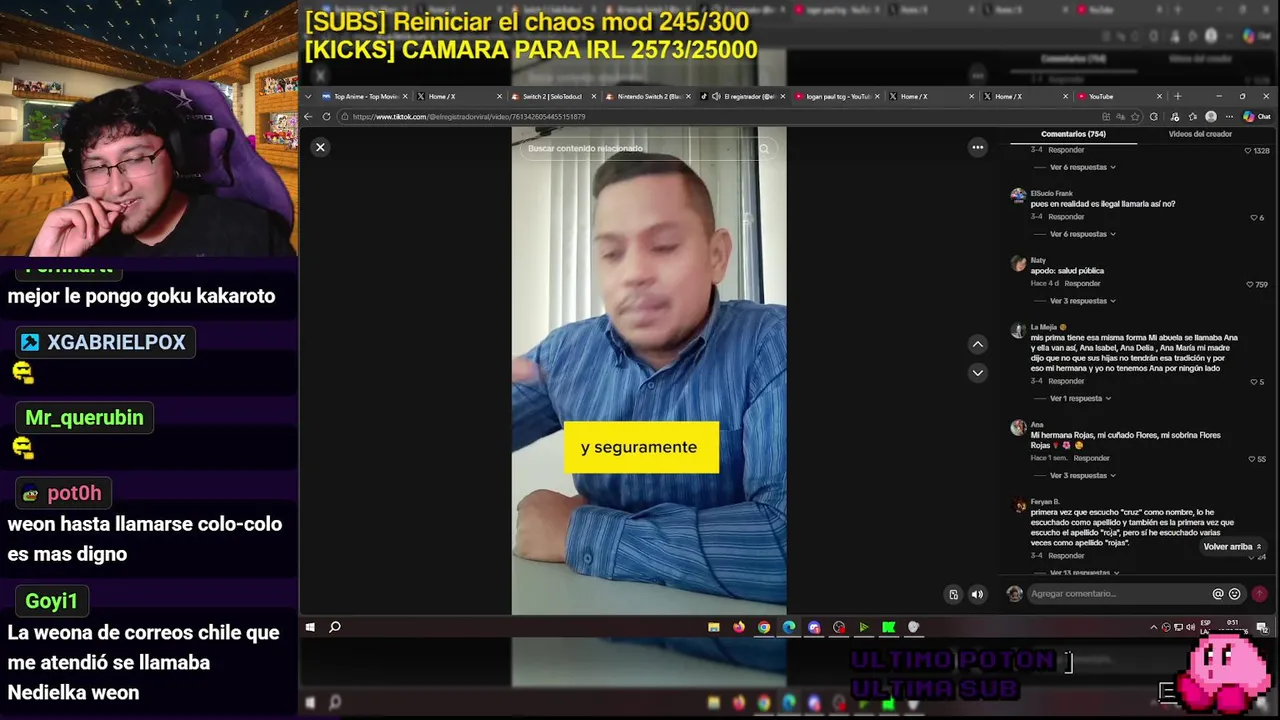Viewport: 1280px width, 720px height.
Task: Open Google Chrome from taskbar
Action: [764, 627]
